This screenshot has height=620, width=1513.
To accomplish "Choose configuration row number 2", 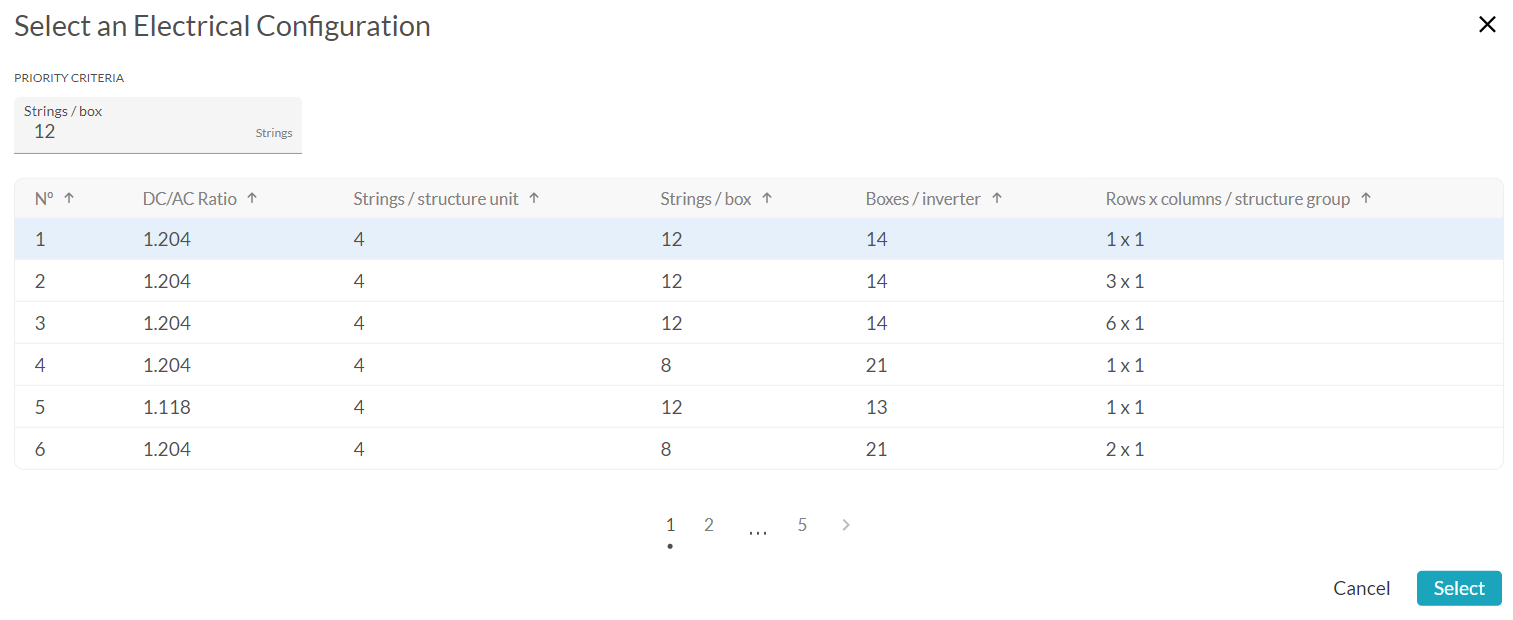I will point(759,282).
